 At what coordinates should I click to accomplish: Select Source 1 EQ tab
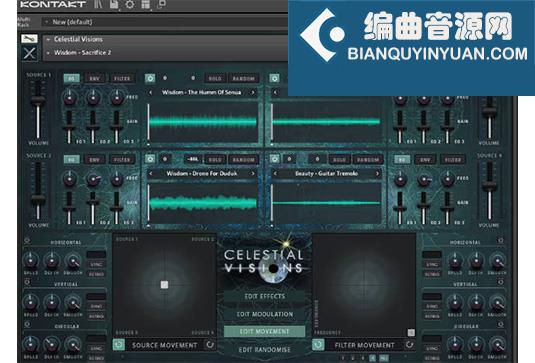(x=72, y=79)
